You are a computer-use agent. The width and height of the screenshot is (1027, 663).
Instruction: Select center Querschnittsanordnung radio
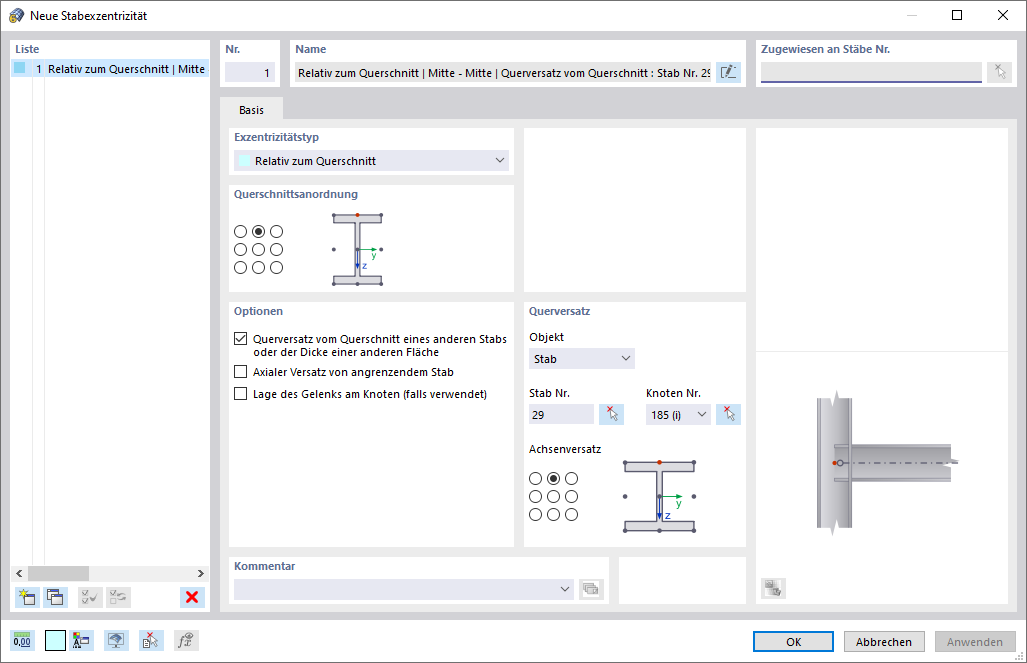[259, 250]
